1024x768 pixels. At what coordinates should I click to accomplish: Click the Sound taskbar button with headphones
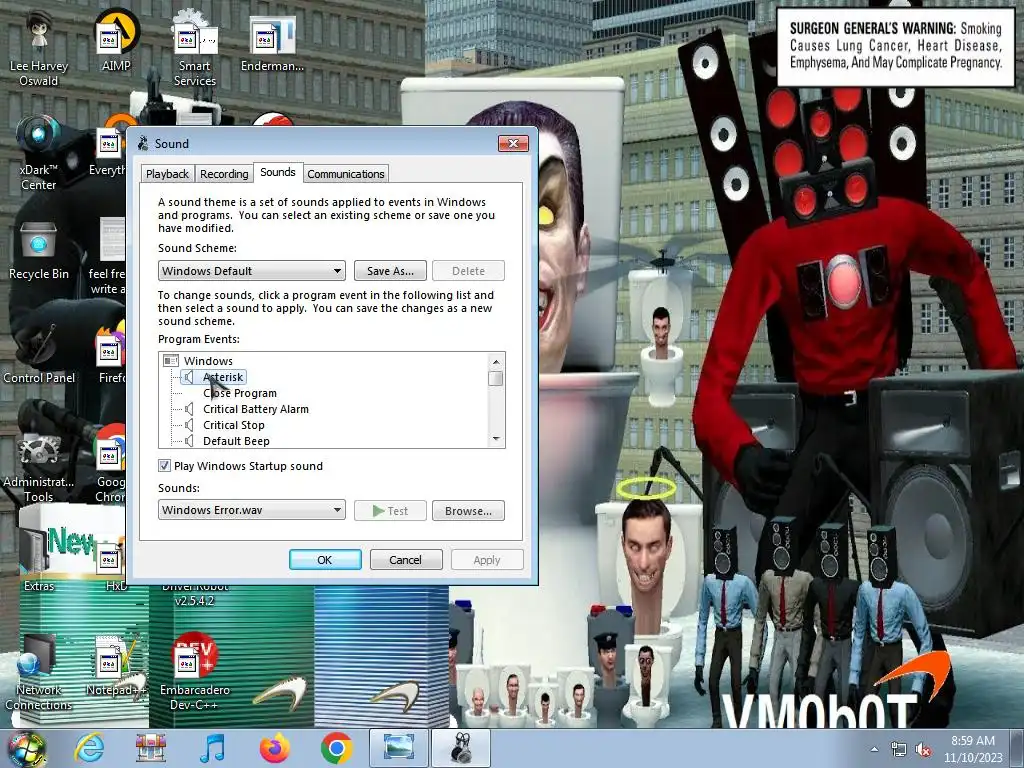(460, 748)
